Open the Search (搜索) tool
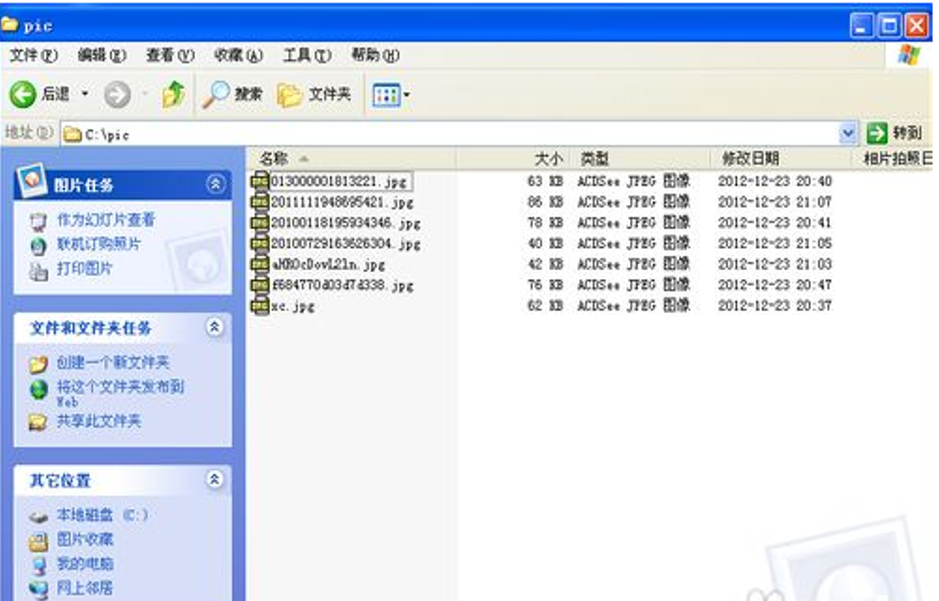Screen dimensions: 939x601 (x=232, y=94)
